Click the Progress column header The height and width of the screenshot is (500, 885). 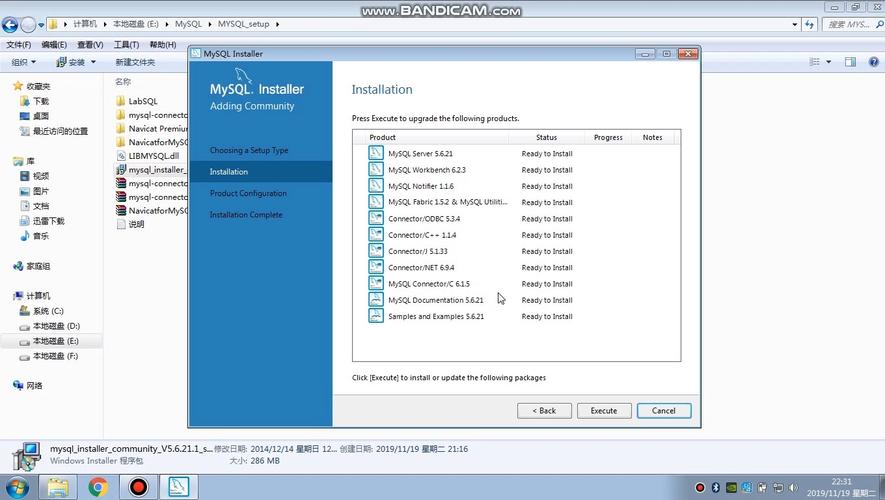point(608,137)
